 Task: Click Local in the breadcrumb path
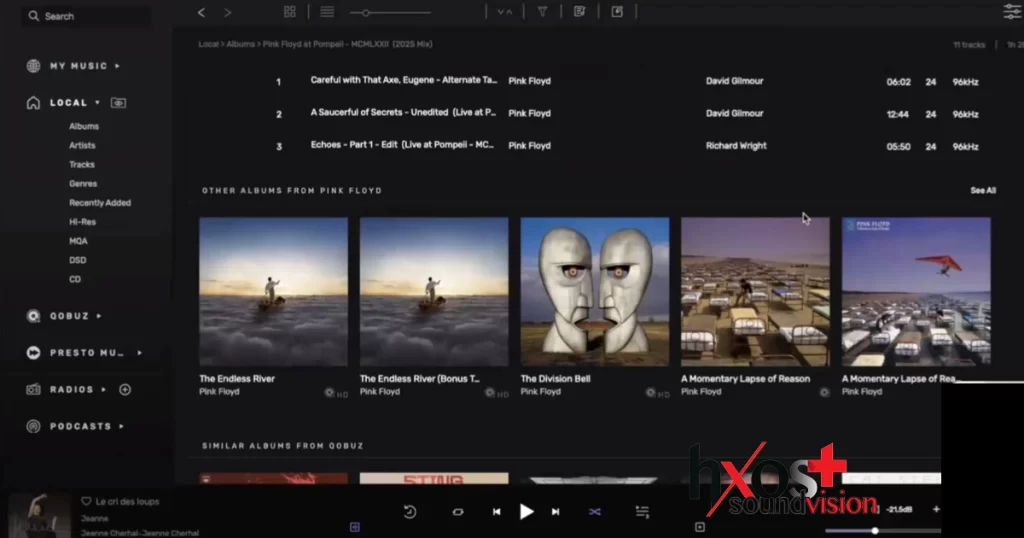(208, 44)
